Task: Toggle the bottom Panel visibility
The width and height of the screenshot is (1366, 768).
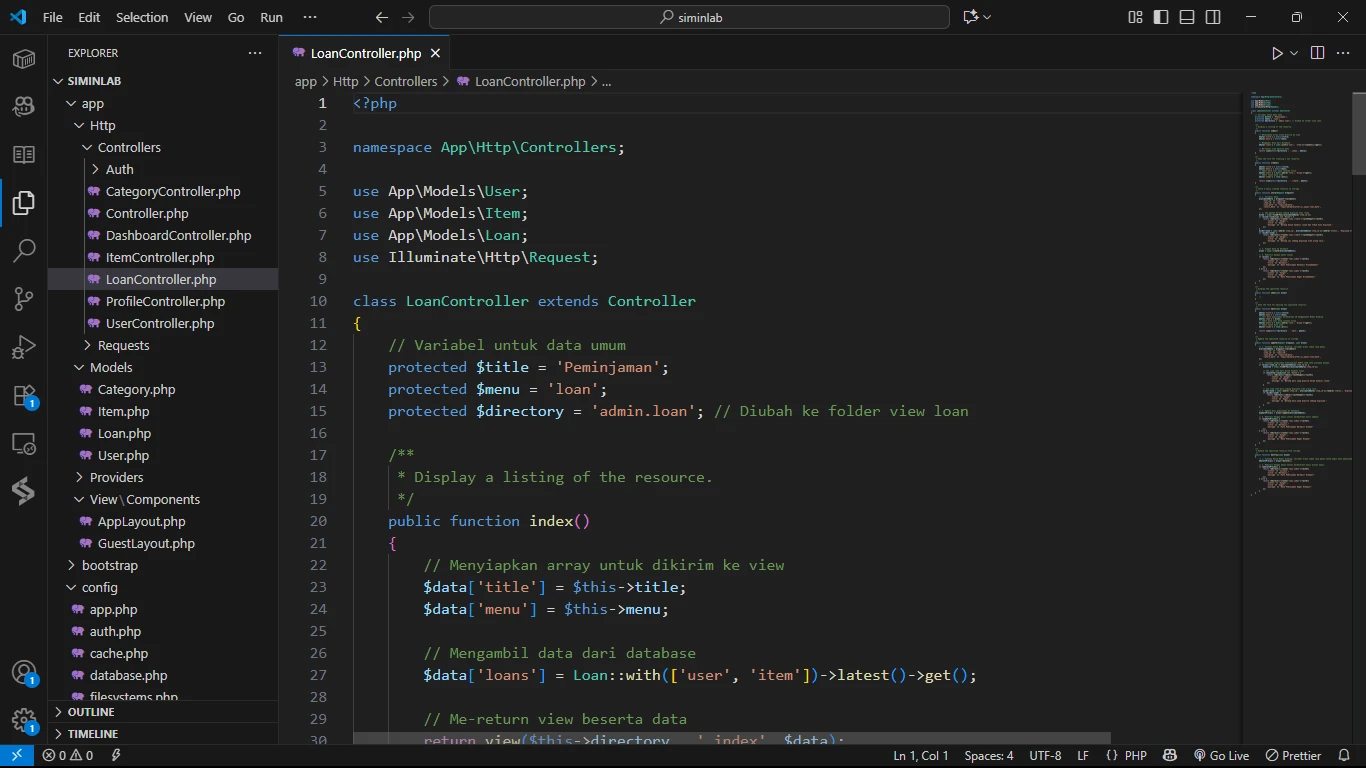Action: point(1187,17)
